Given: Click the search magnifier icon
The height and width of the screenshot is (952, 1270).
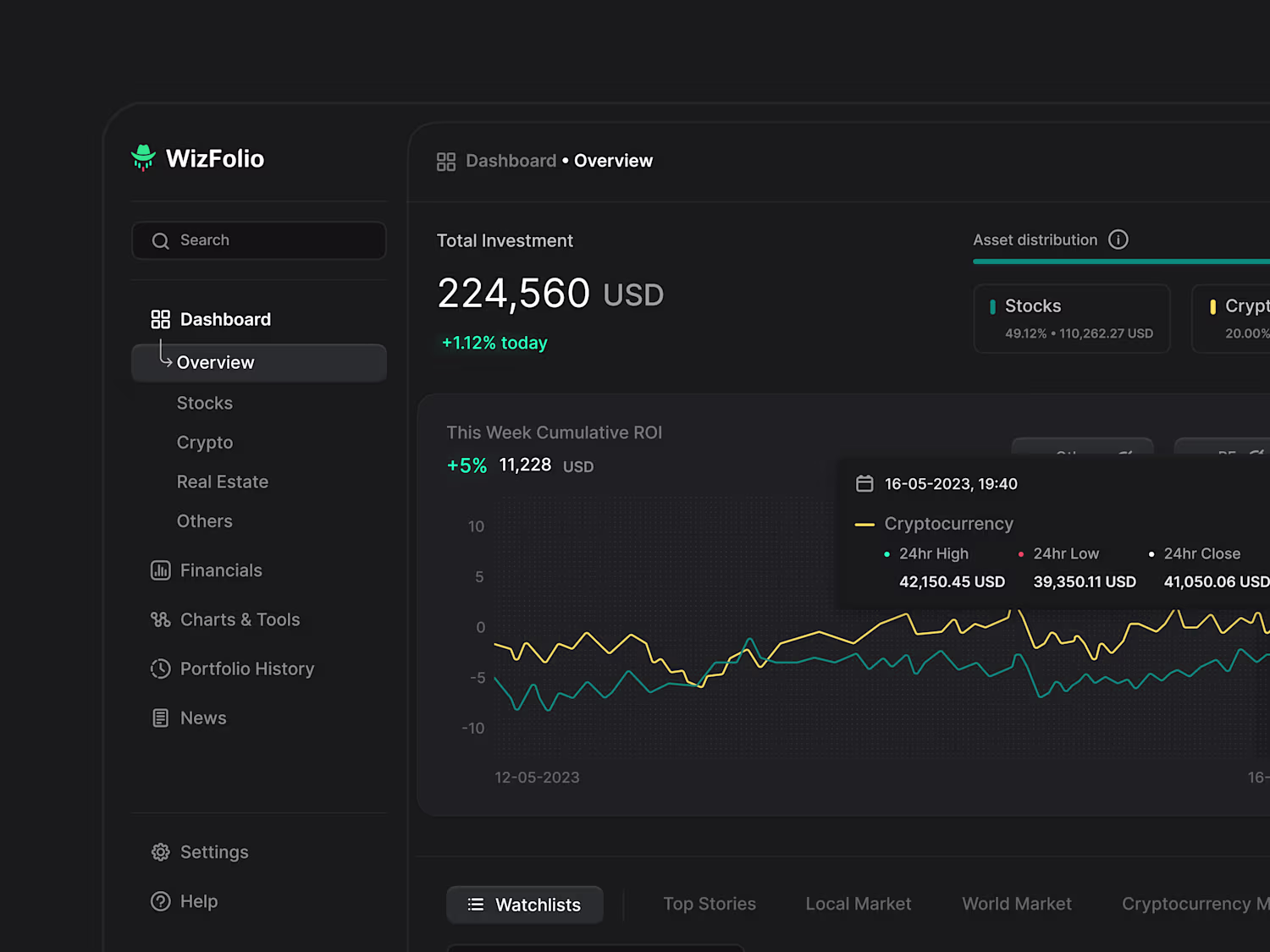Looking at the screenshot, I should click(x=160, y=241).
